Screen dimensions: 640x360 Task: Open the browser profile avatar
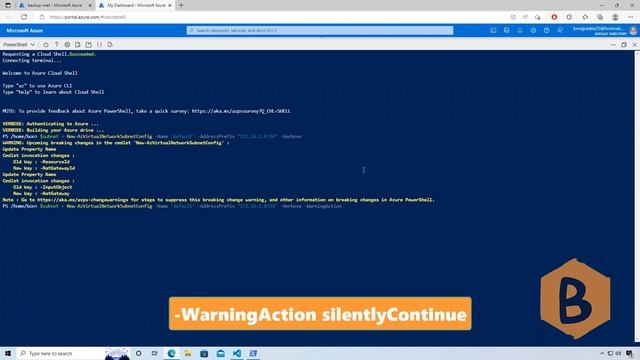(615, 17)
